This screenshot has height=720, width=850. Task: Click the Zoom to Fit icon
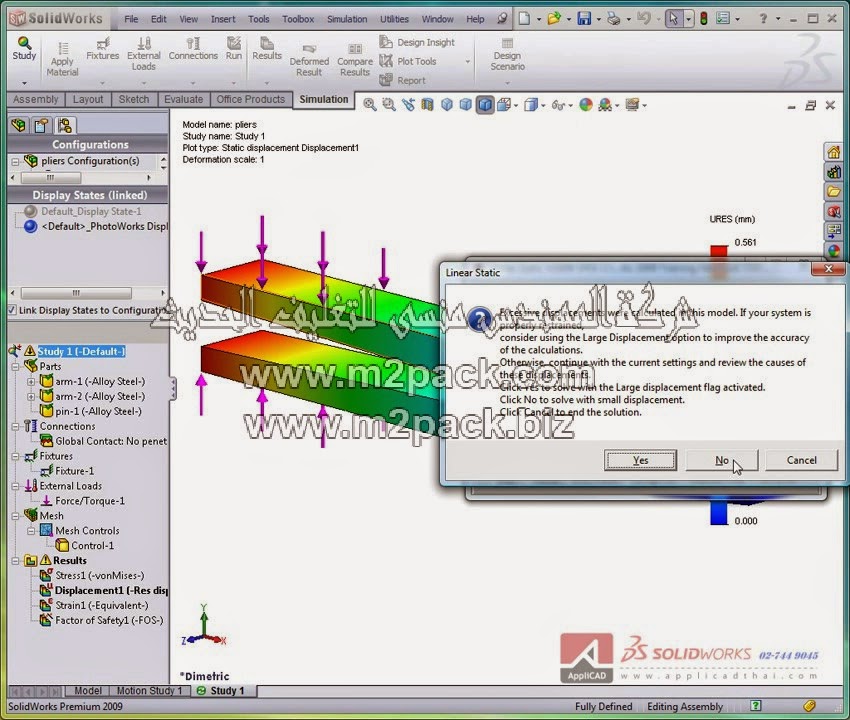(x=370, y=105)
